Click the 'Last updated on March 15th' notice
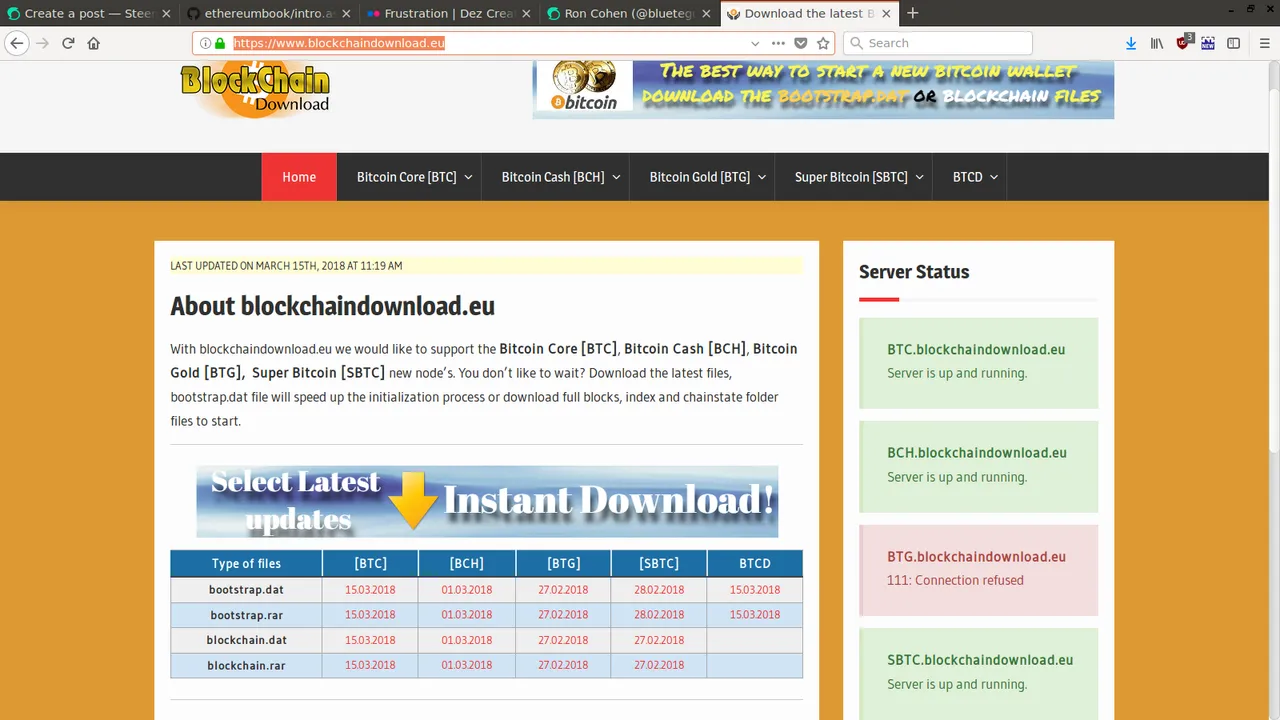1280x720 pixels. (286, 266)
